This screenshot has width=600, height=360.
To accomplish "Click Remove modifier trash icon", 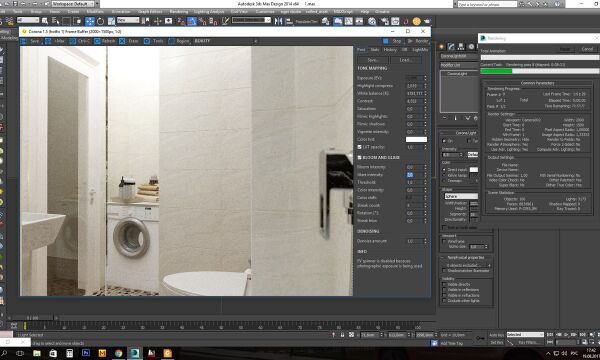I will pos(476,118).
